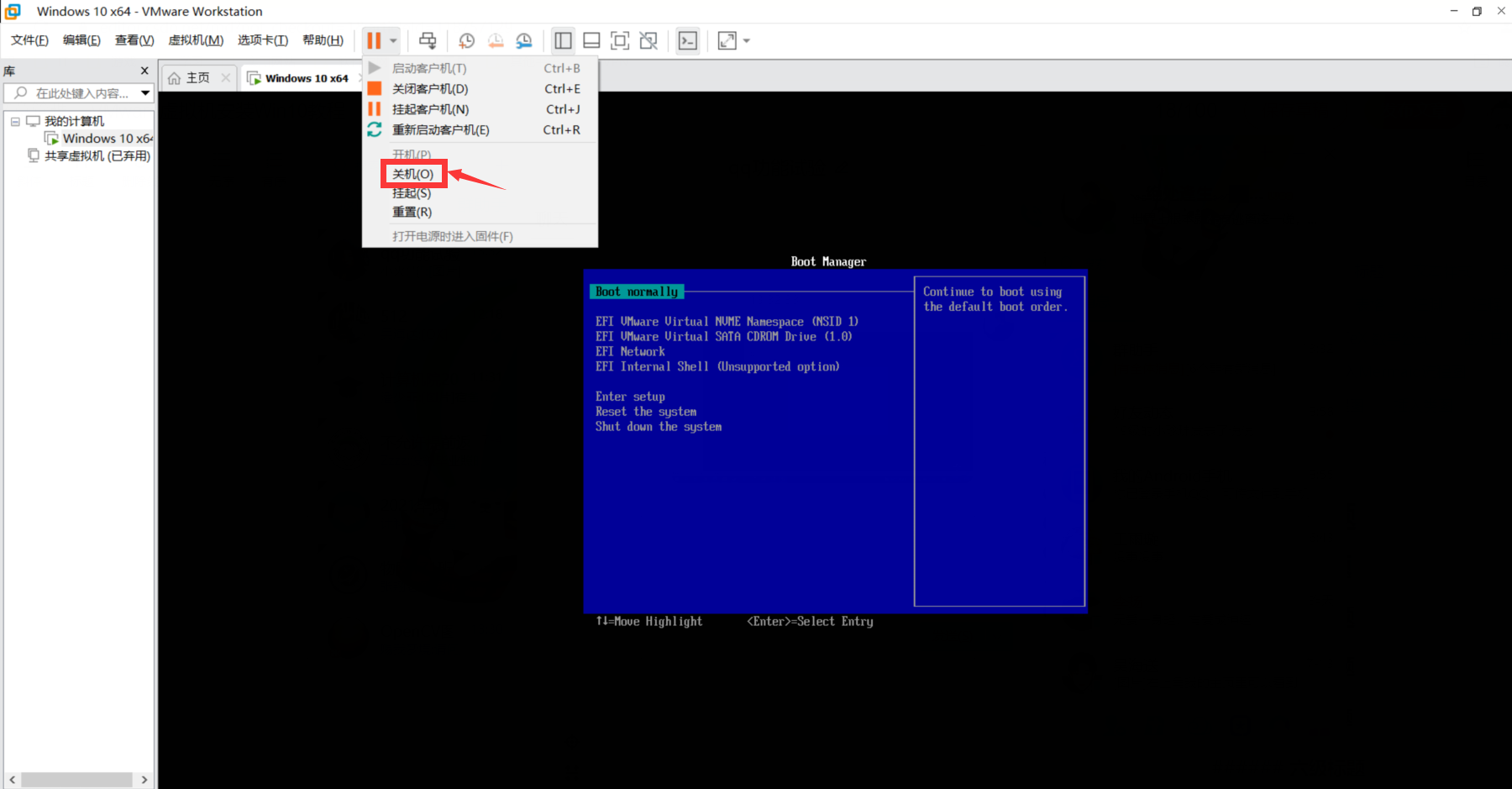
Task: Click the stretch guest display icon
Action: tap(727, 40)
